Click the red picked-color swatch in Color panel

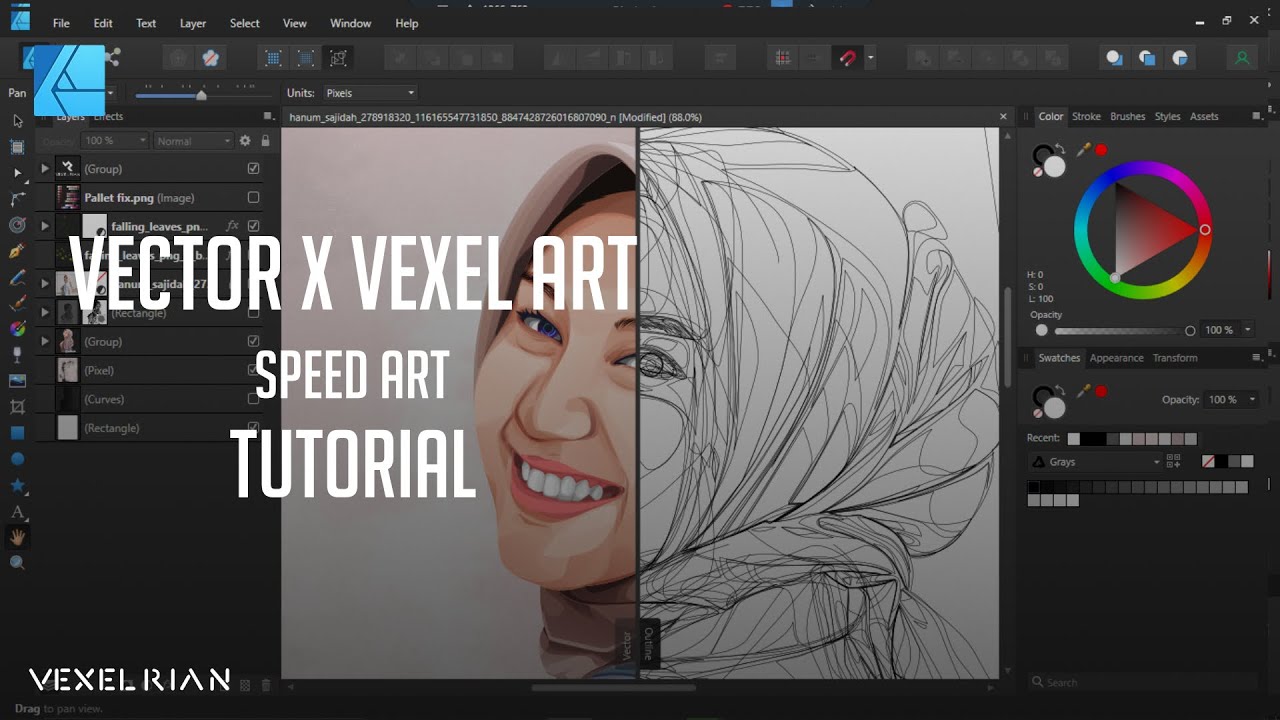click(1101, 150)
